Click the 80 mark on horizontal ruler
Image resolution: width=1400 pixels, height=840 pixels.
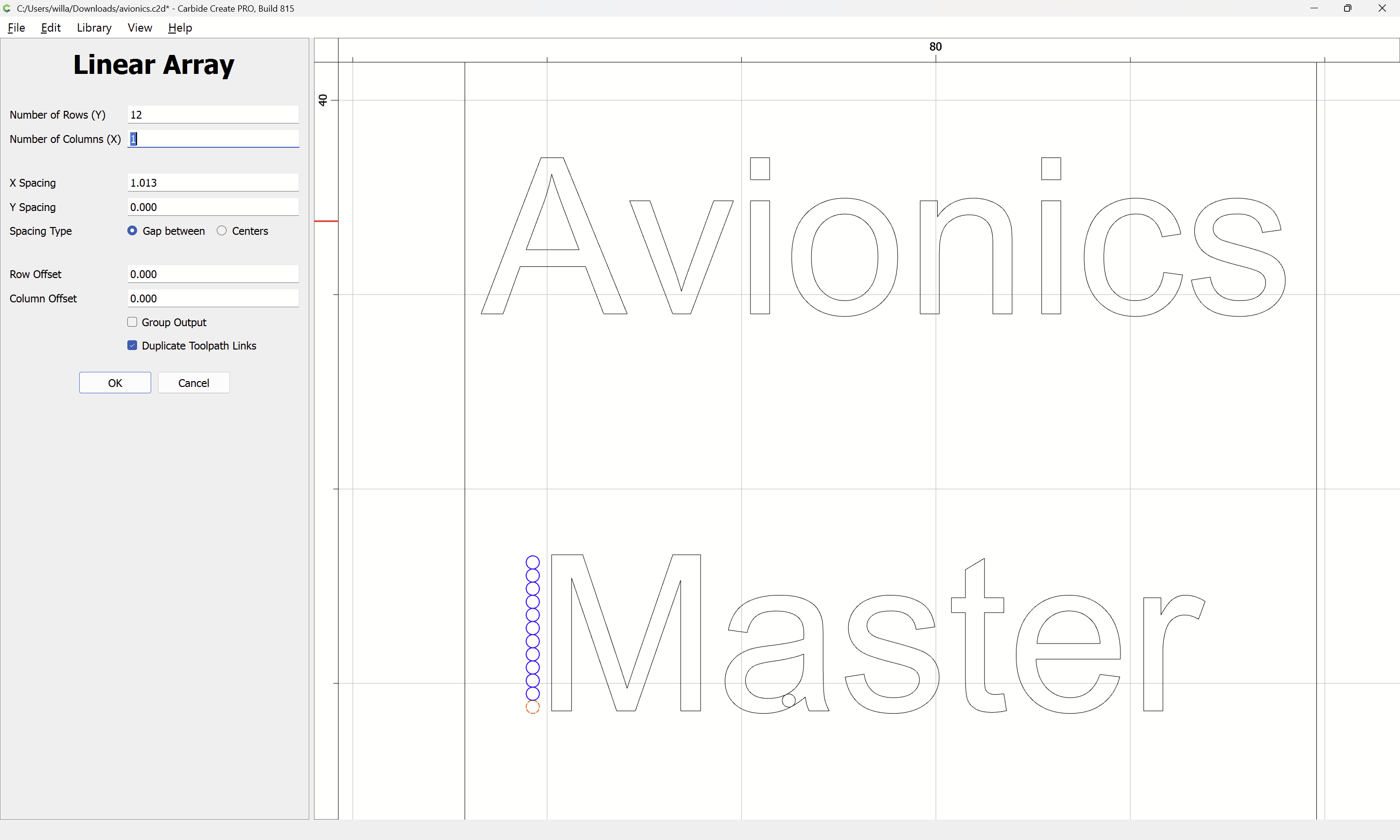tap(935, 46)
